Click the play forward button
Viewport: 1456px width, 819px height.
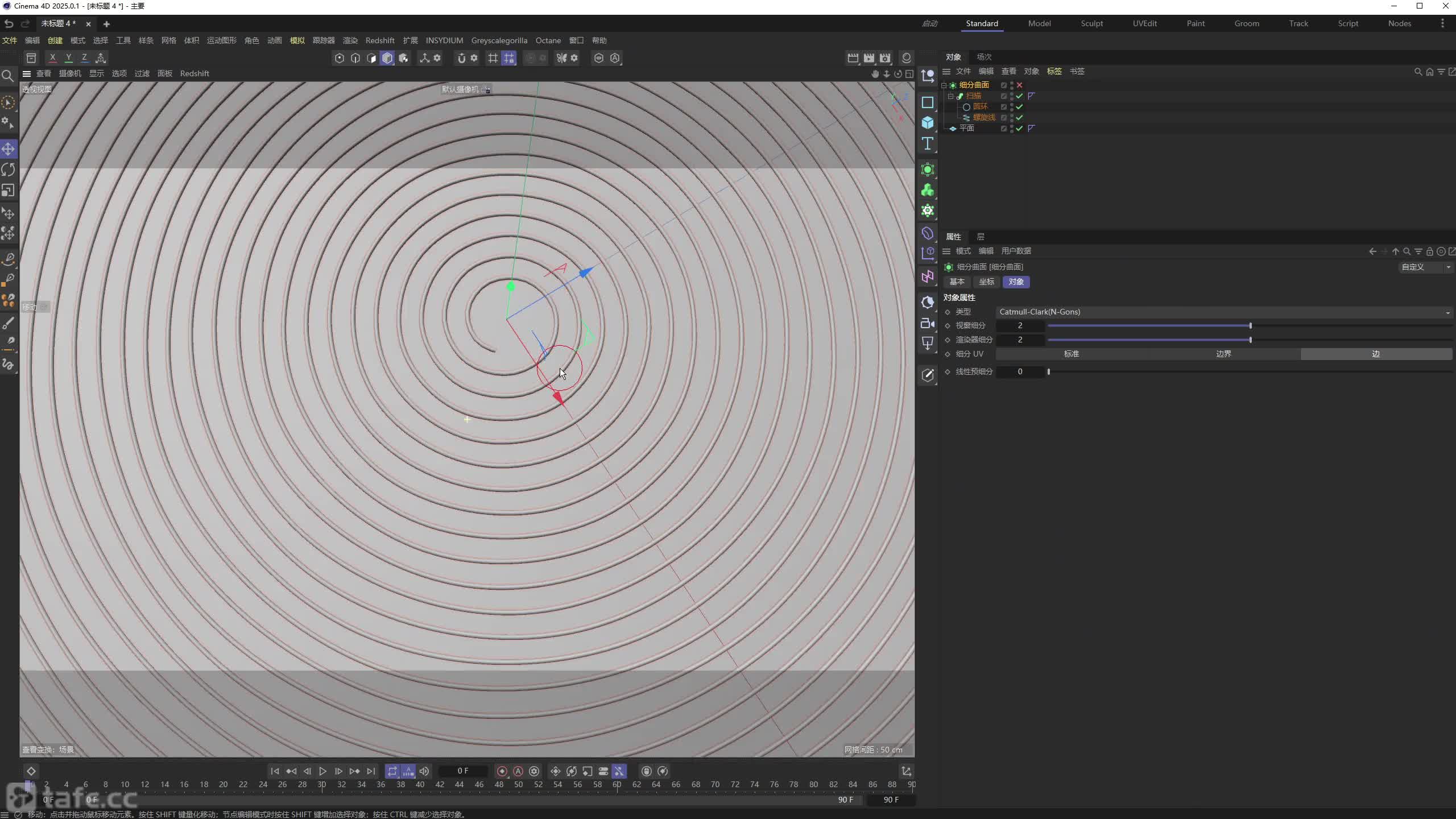pyautogui.click(x=322, y=771)
